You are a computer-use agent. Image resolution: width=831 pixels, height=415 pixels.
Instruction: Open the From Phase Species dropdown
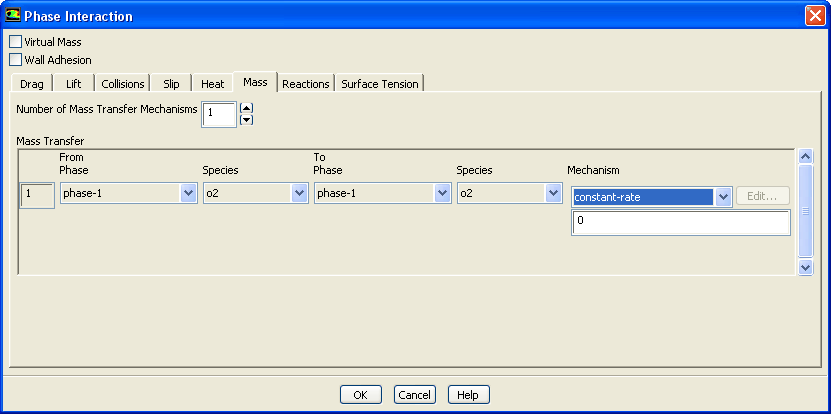click(299, 194)
